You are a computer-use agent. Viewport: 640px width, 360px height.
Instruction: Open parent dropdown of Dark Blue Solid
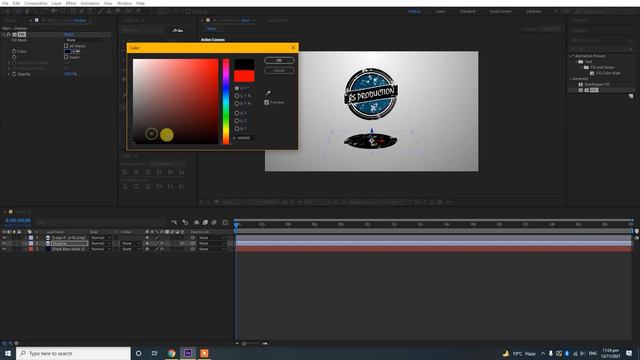click(211, 249)
